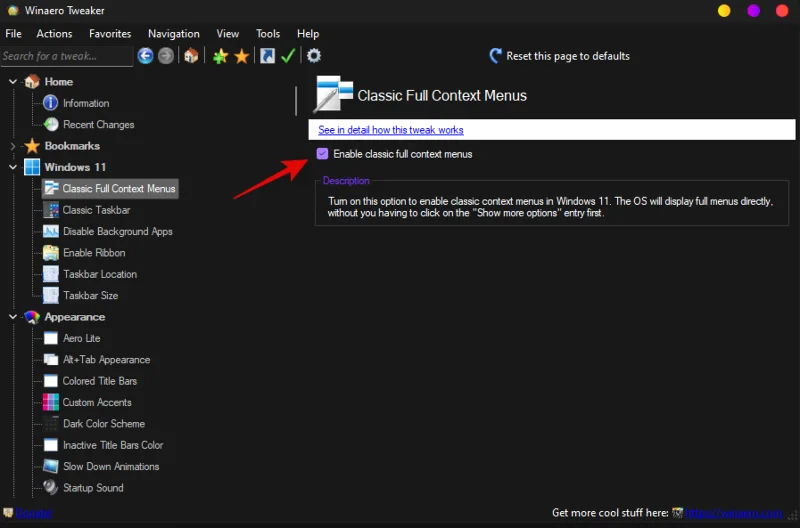The image size is (800, 528).
Task: Click the Enable Ribbon folder icon
Action: [x=51, y=253]
